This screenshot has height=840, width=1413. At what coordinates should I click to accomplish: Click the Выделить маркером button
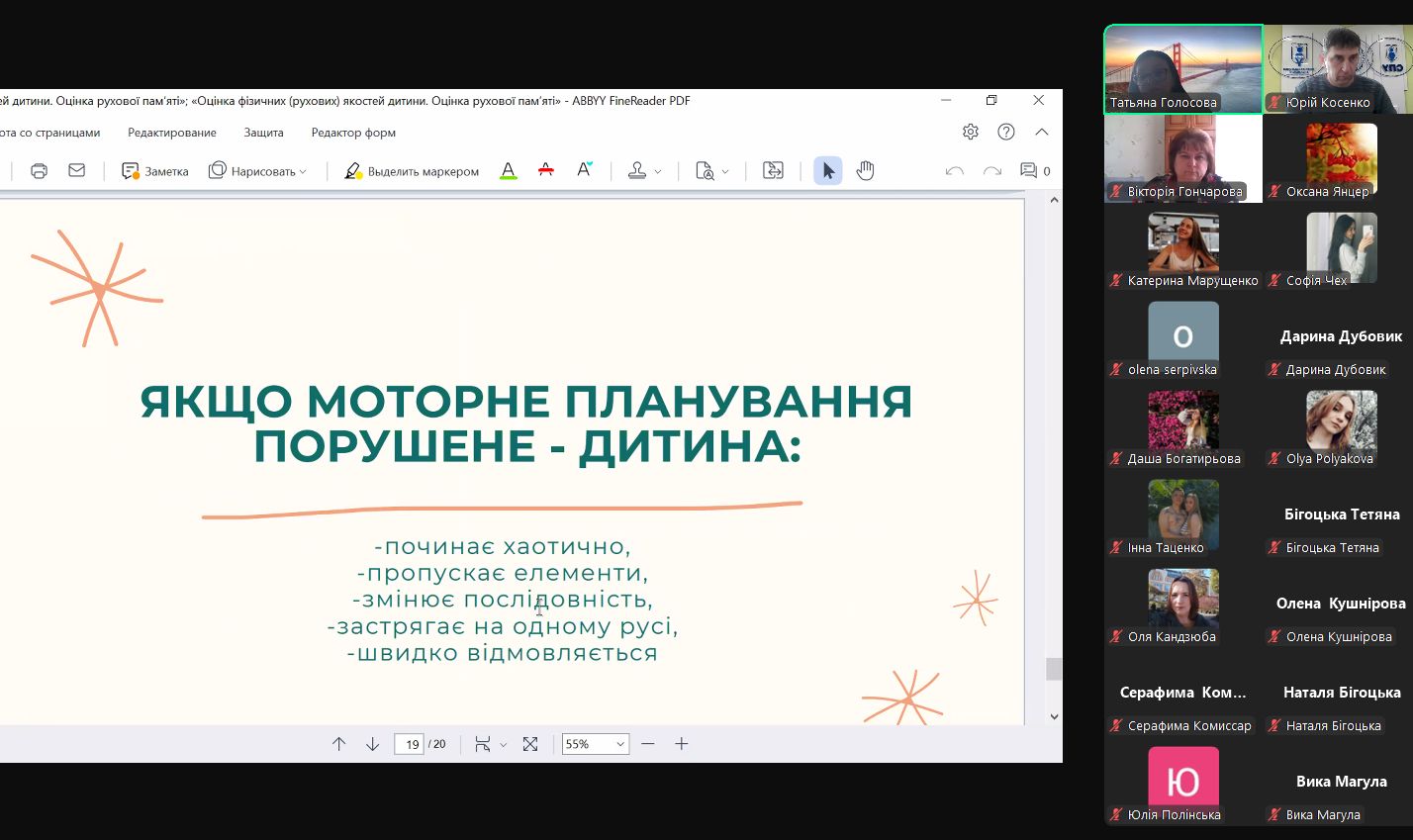[412, 171]
